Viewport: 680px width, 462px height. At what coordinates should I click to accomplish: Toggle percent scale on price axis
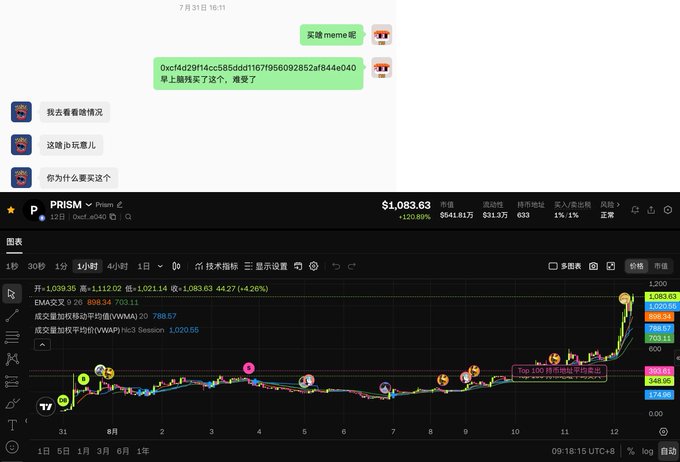click(x=631, y=451)
